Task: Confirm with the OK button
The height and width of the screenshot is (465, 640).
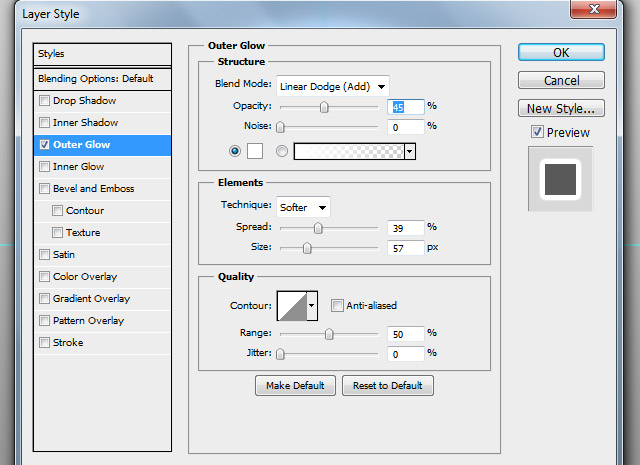Action: [561, 52]
